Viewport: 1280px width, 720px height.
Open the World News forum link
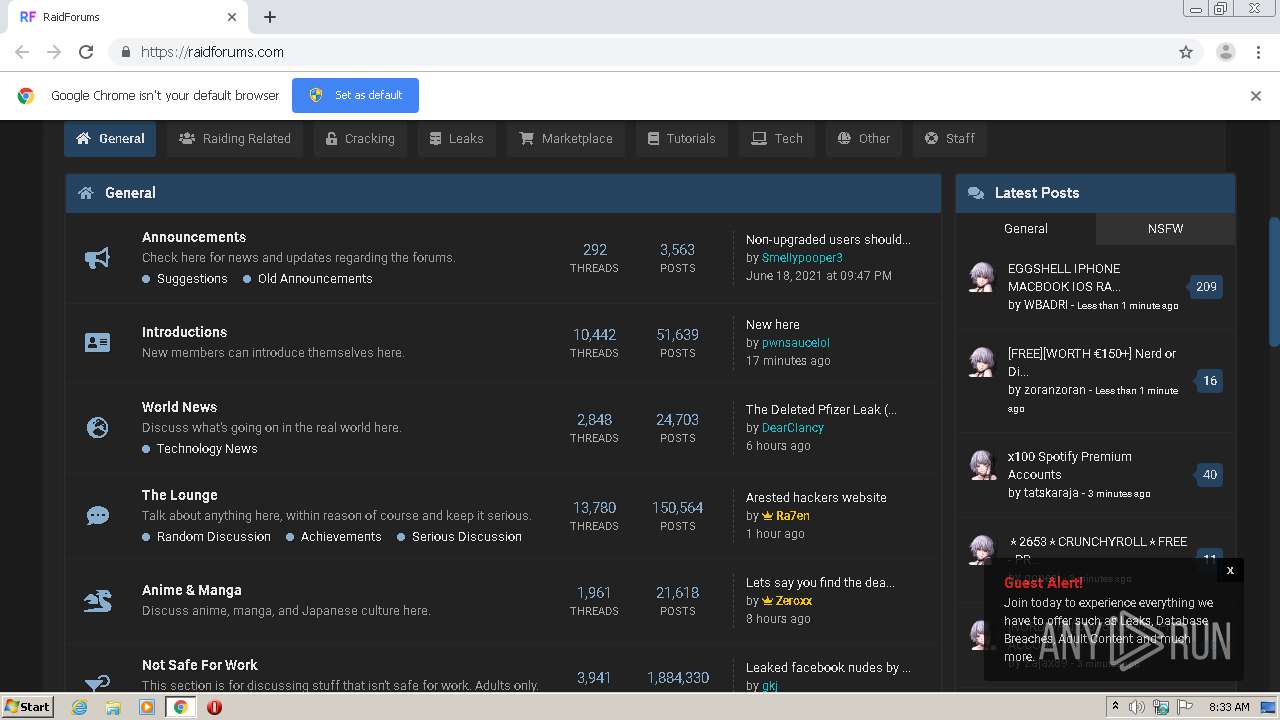point(179,407)
